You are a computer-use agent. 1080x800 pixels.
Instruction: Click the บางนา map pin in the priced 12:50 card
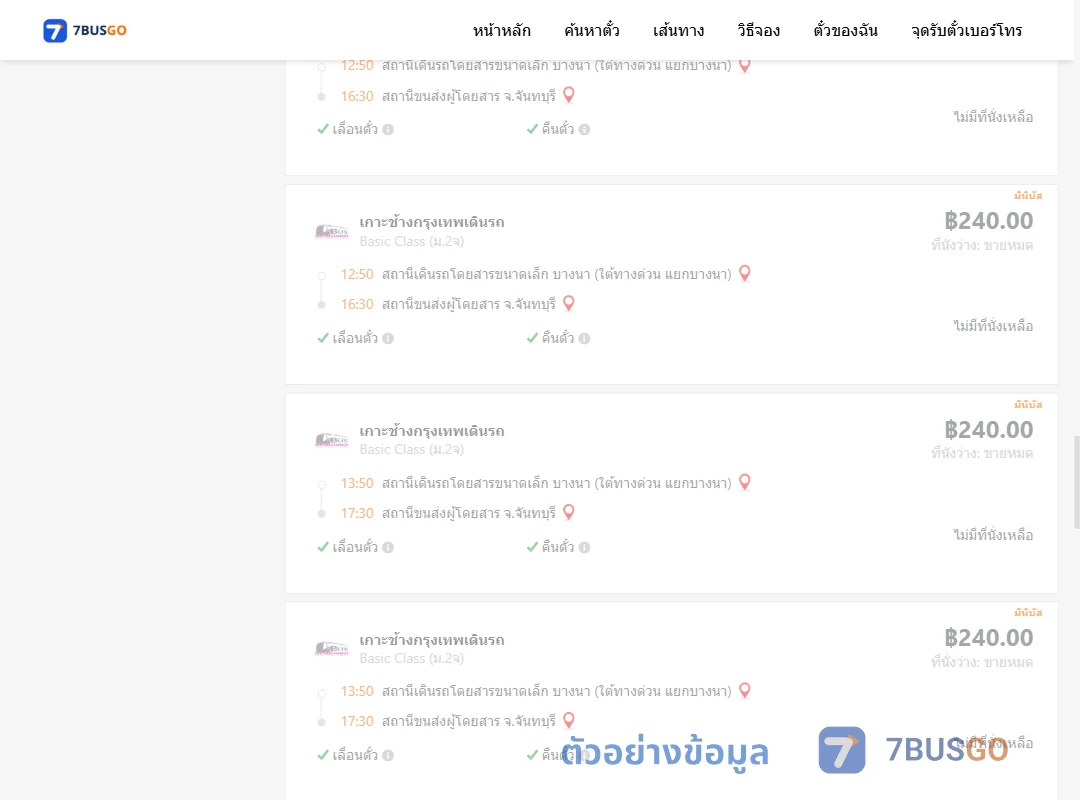(745, 274)
